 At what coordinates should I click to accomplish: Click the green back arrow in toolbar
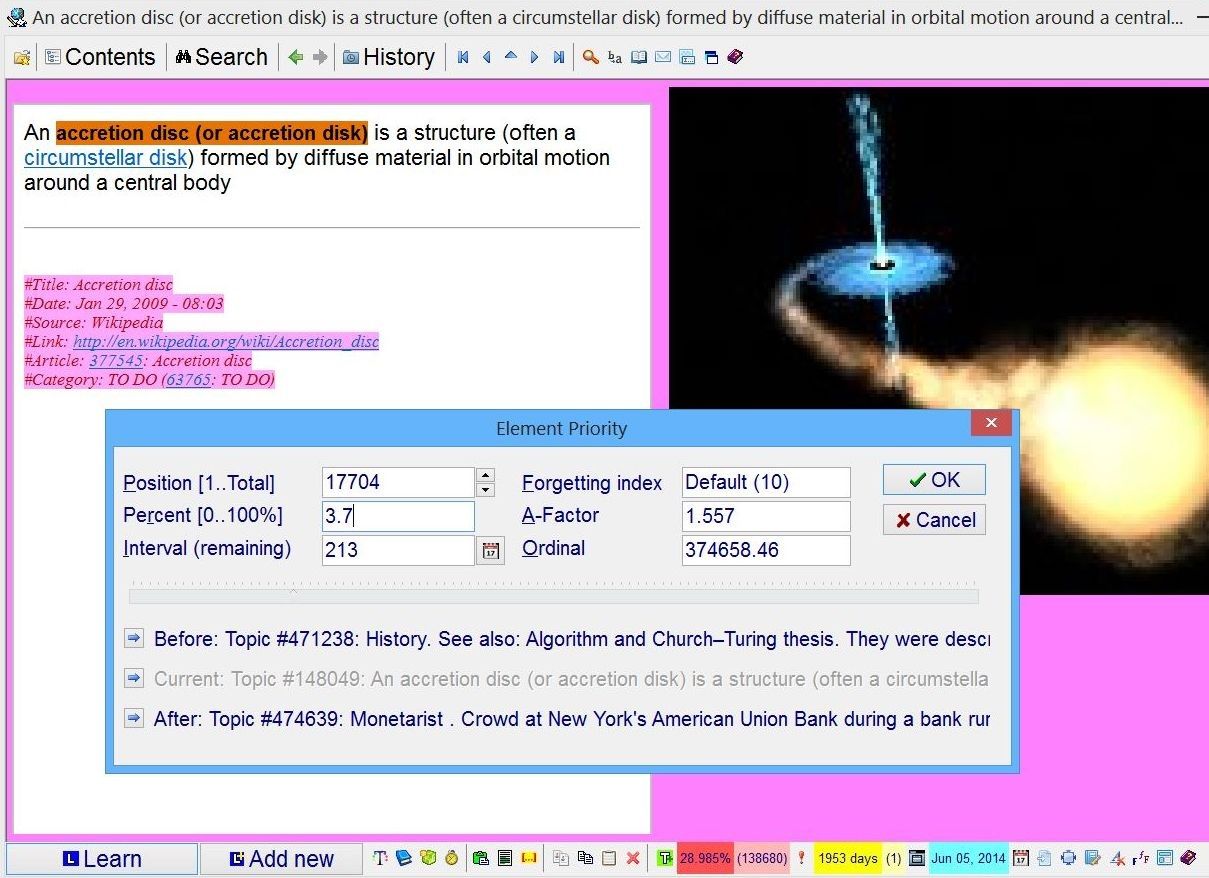pos(295,58)
